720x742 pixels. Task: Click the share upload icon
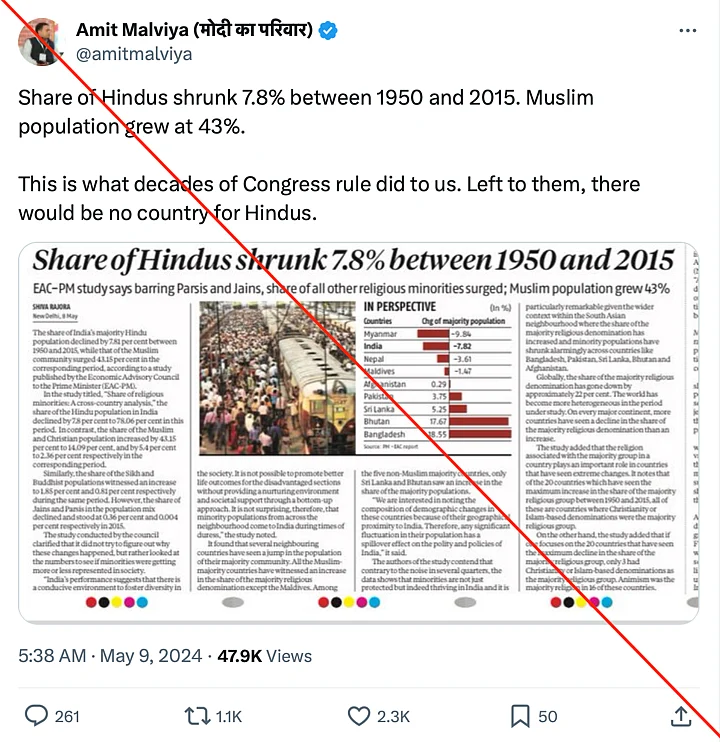[681, 716]
